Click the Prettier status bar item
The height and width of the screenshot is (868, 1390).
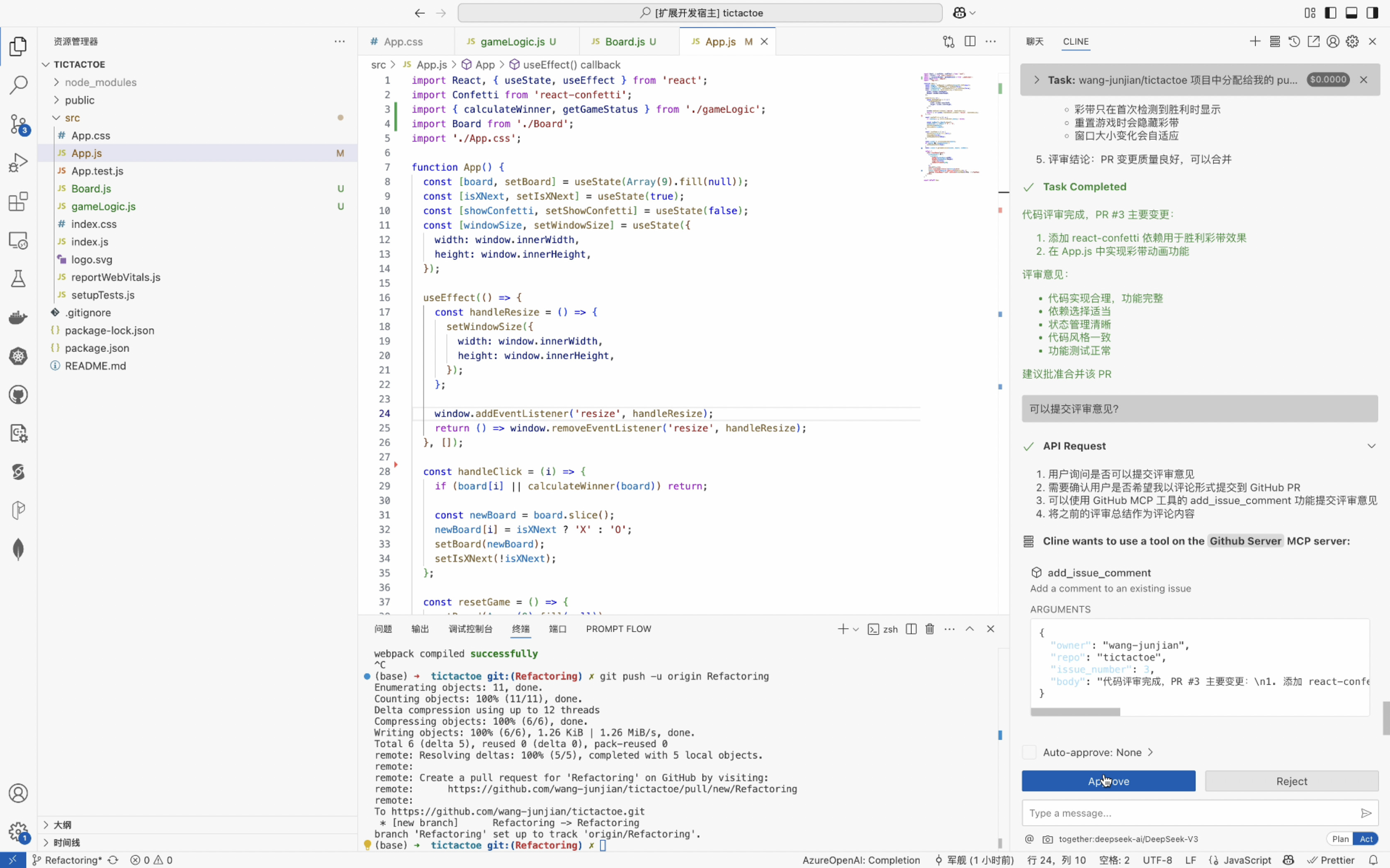1331,860
